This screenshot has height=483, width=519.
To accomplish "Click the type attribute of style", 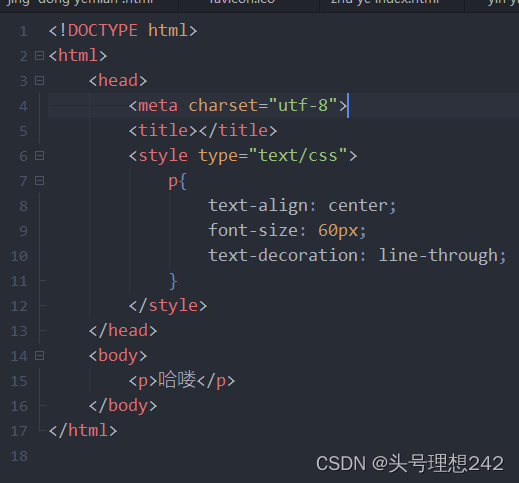I will click(218, 156).
